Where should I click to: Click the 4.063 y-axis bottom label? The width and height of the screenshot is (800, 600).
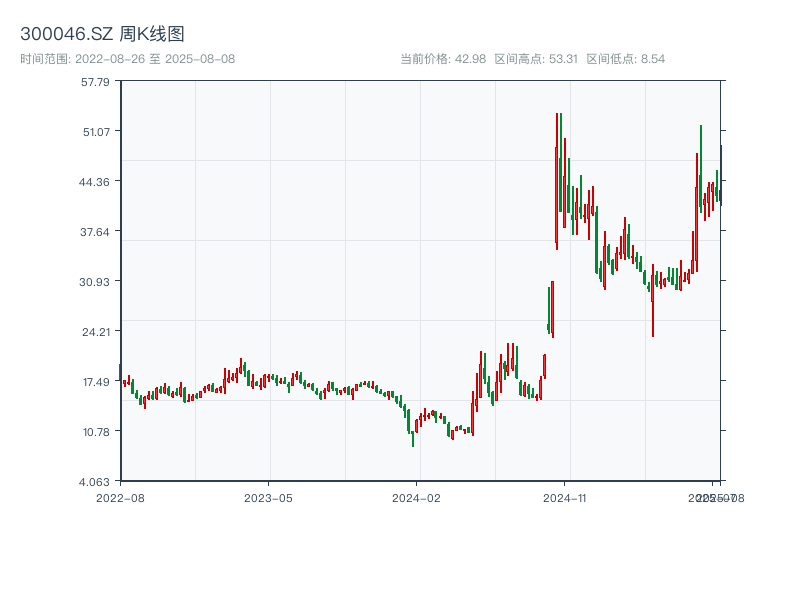(x=95, y=481)
